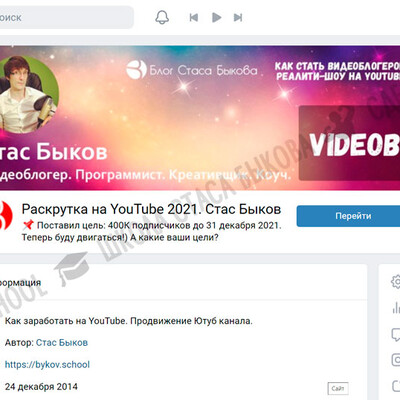This screenshot has width=400, height=400.
Task: Start playback with the play button
Action: pos(217,17)
